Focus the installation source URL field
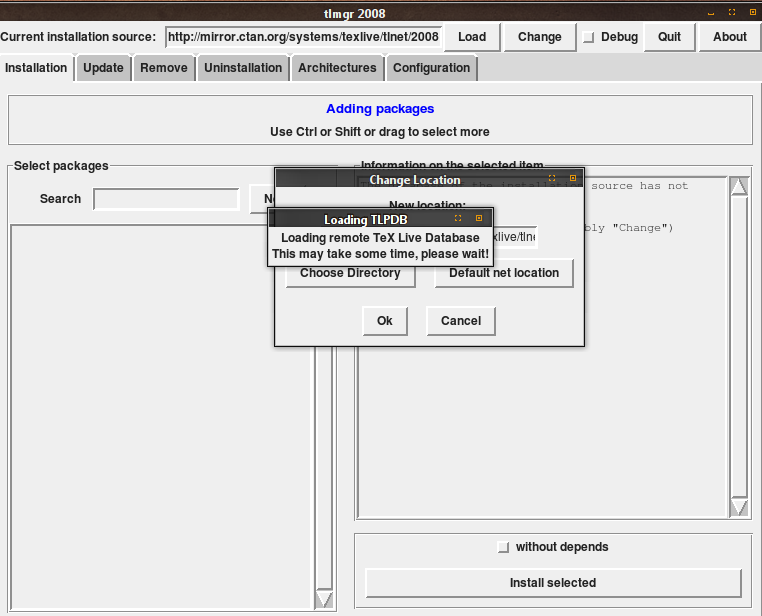 point(303,37)
